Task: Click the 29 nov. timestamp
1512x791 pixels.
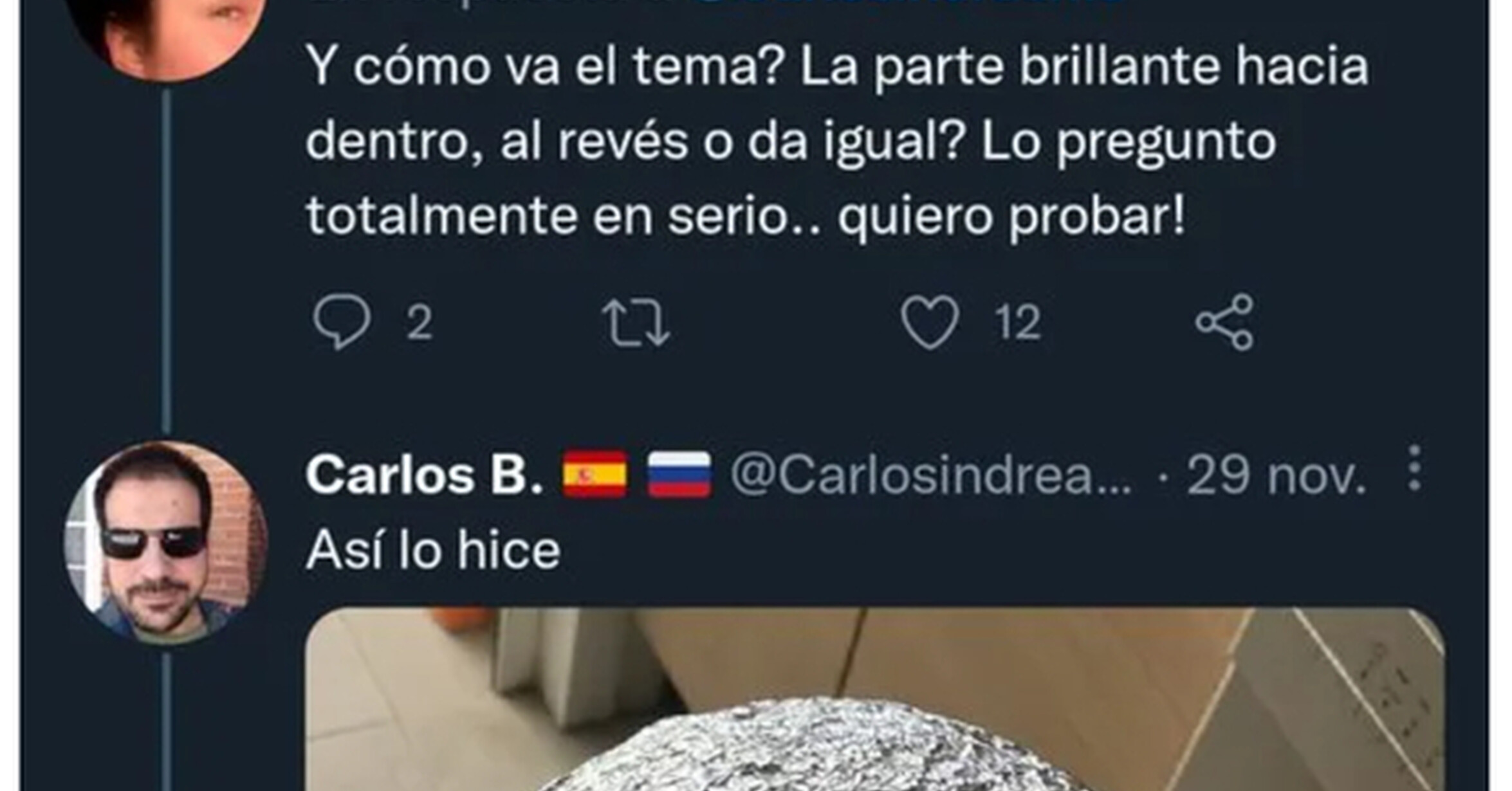Action: pos(1276,475)
